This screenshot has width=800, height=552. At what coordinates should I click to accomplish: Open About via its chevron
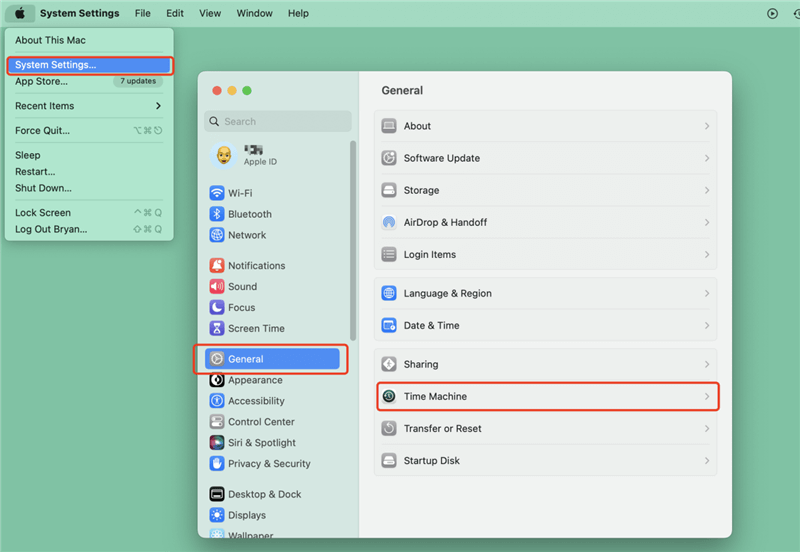[707, 126]
